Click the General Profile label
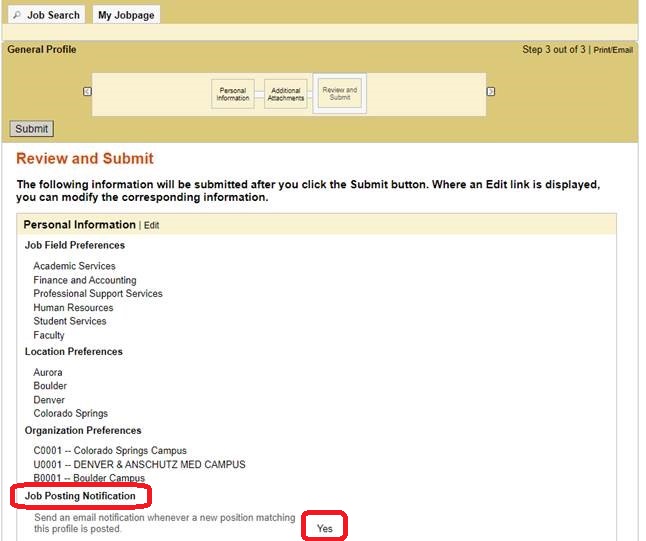The height and width of the screenshot is (541, 646). [42, 49]
